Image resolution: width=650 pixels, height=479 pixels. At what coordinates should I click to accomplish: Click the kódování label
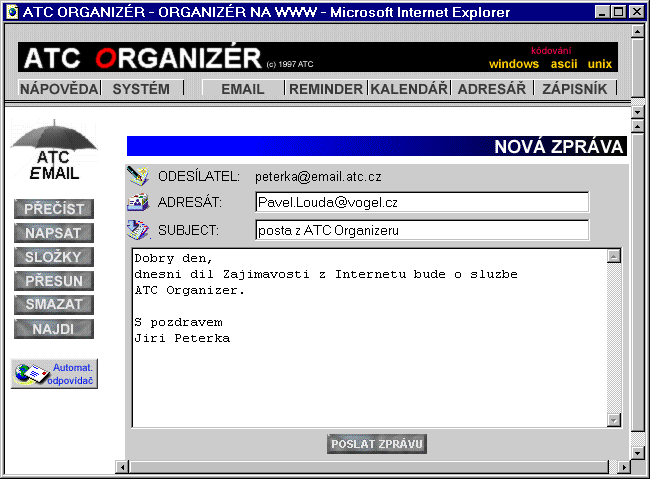point(551,51)
